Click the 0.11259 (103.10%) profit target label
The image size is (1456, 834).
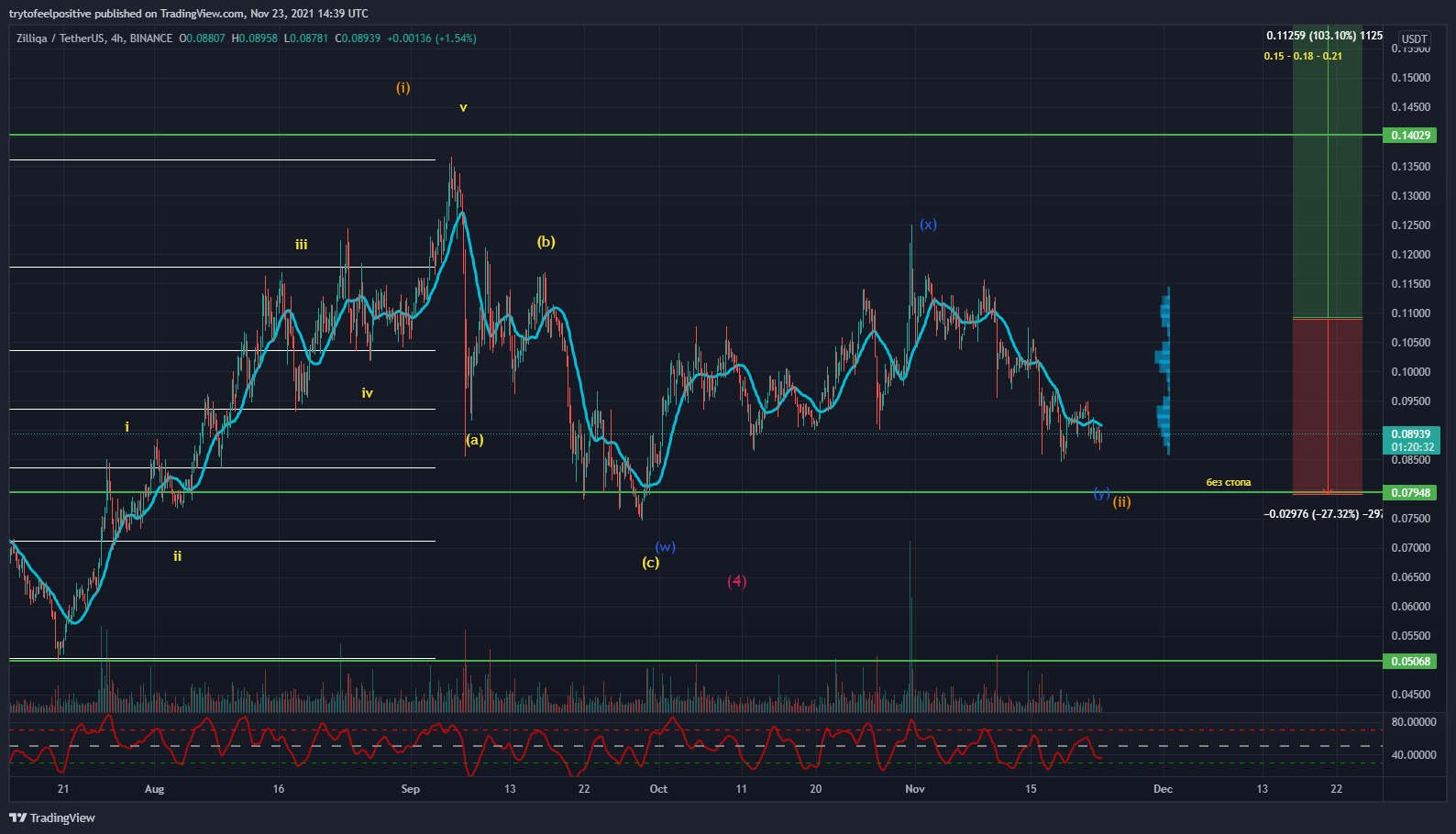click(1324, 36)
